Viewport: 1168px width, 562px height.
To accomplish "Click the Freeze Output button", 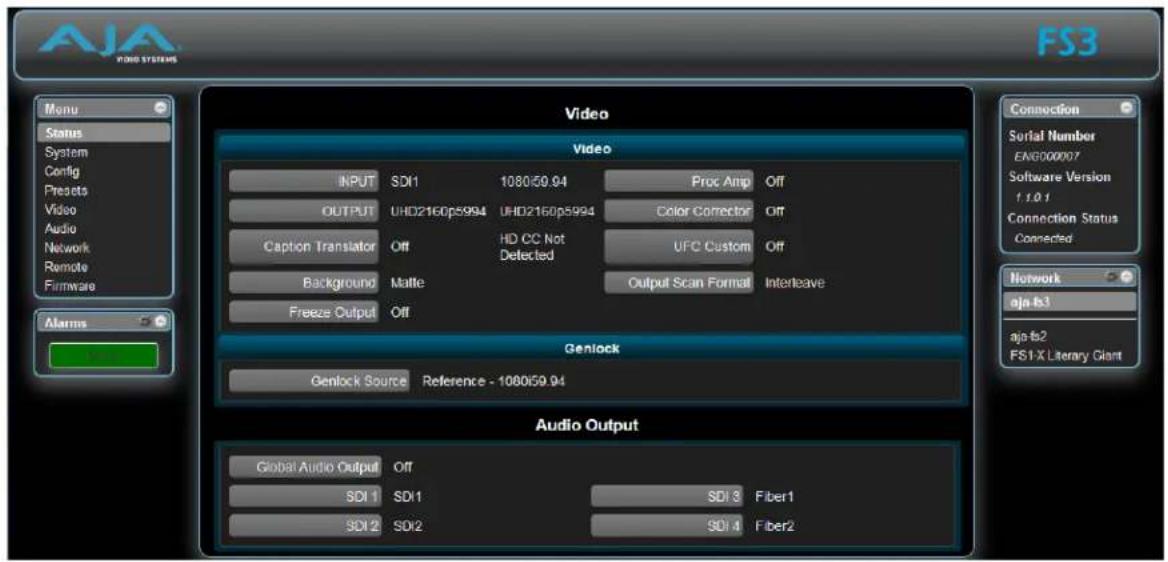I will click(x=305, y=312).
